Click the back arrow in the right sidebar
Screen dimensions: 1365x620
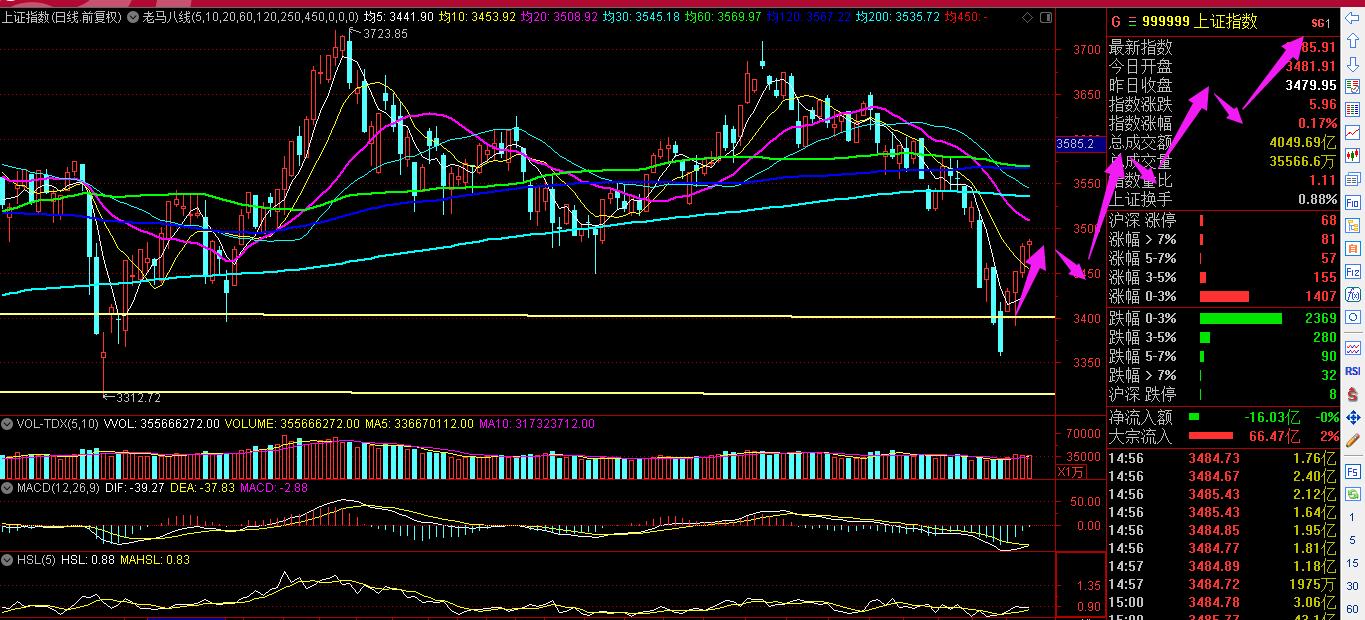(1353, 18)
